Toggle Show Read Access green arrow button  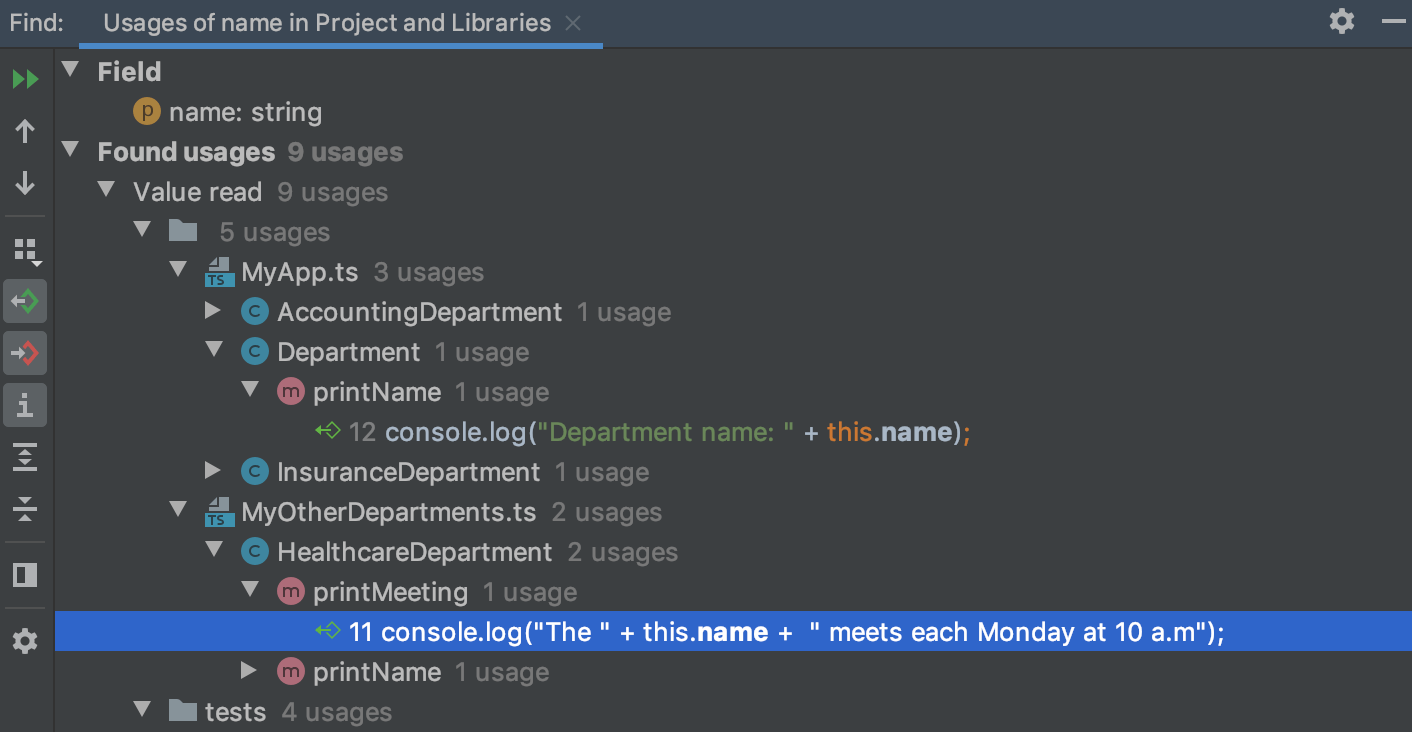(x=25, y=301)
